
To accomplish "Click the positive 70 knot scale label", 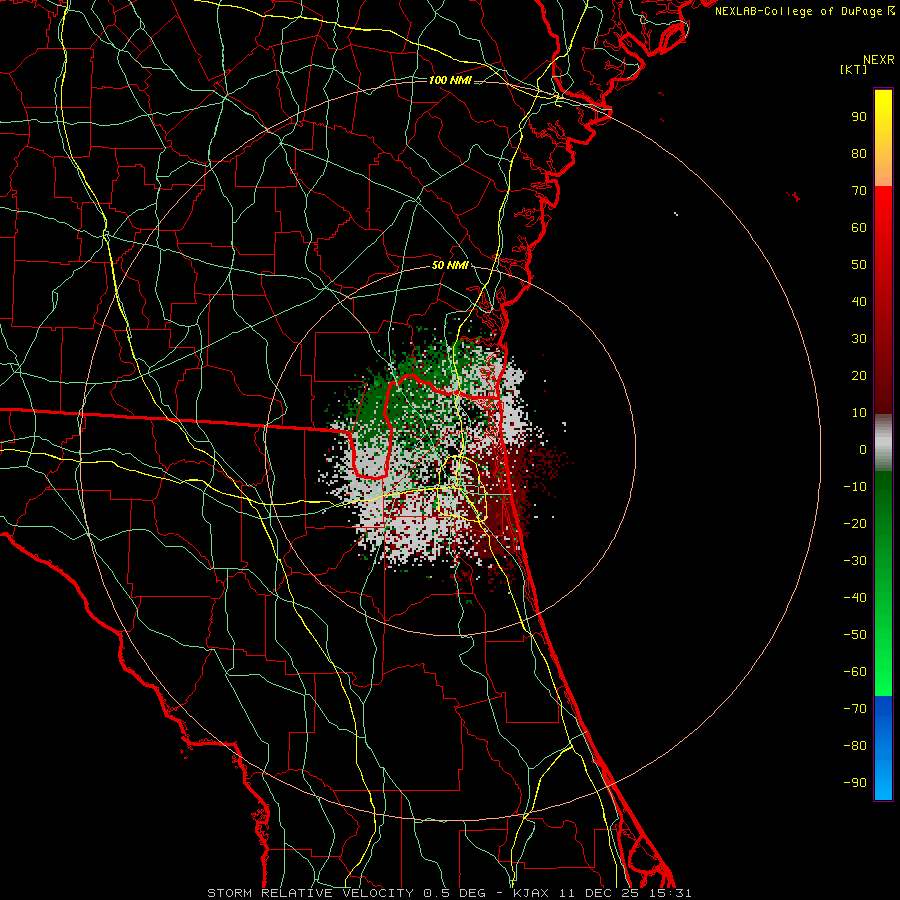I will (859, 191).
